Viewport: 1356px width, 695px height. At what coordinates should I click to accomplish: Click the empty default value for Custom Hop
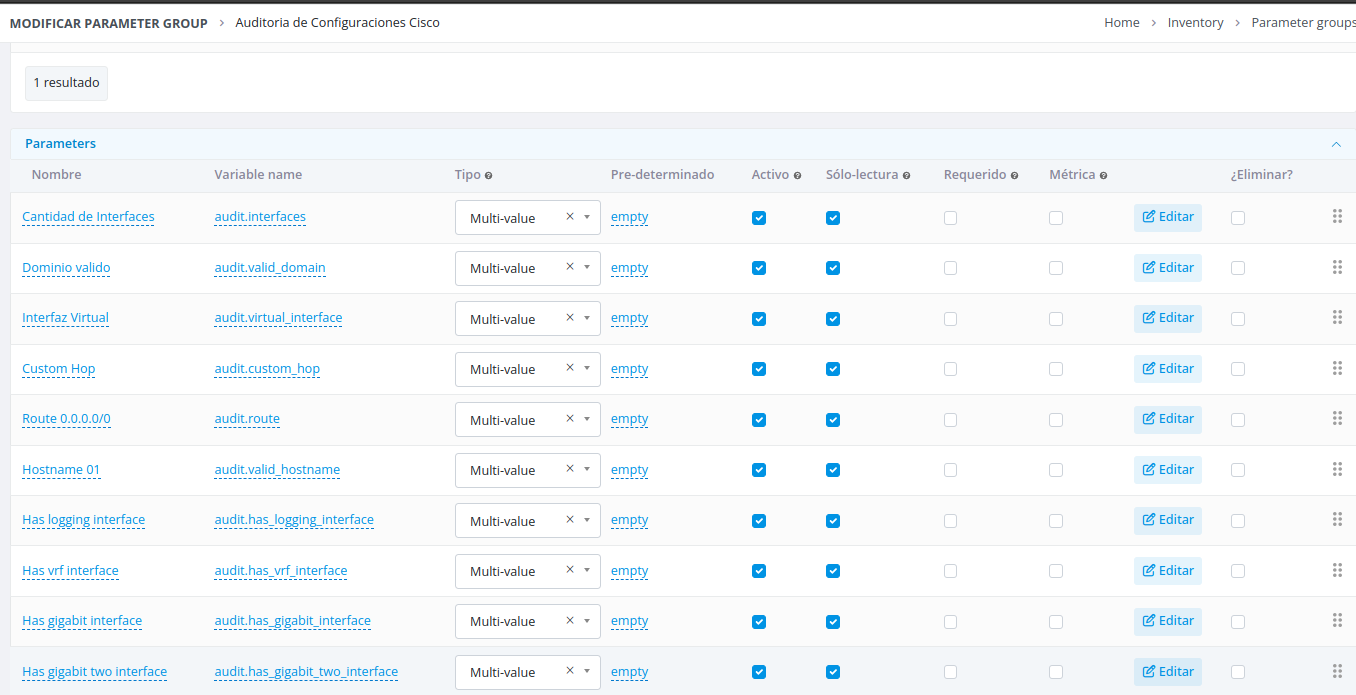coord(629,369)
